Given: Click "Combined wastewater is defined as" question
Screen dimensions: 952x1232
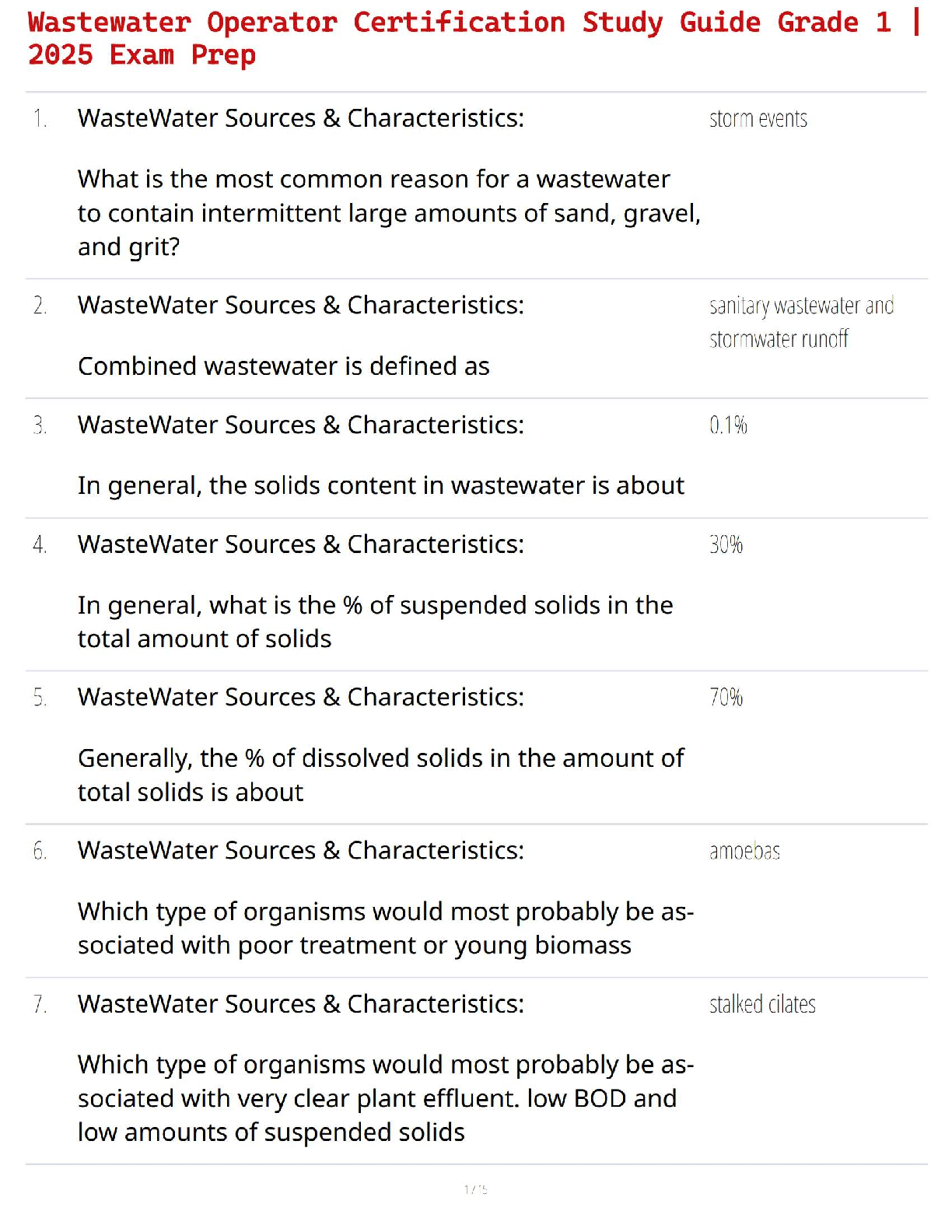Looking at the screenshot, I should 284,366.
